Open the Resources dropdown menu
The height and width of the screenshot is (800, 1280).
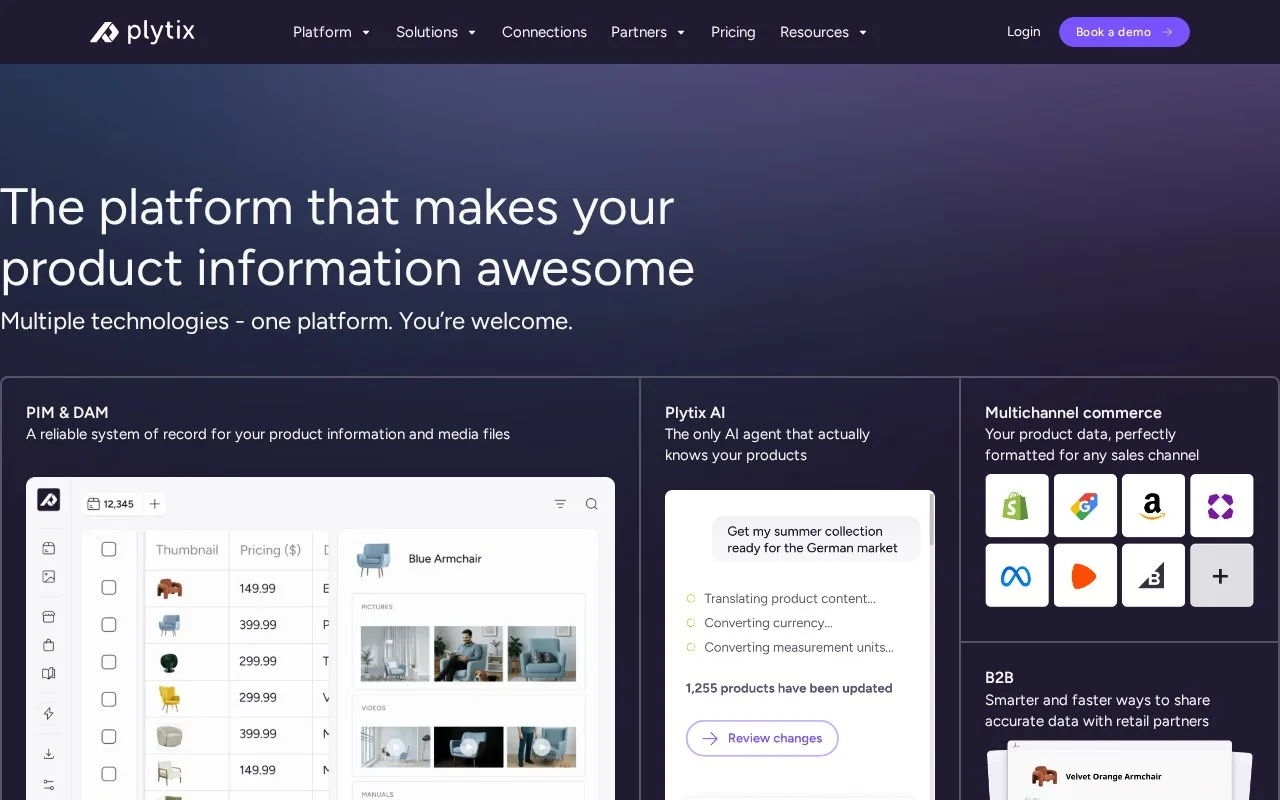pyautogui.click(x=824, y=32)
